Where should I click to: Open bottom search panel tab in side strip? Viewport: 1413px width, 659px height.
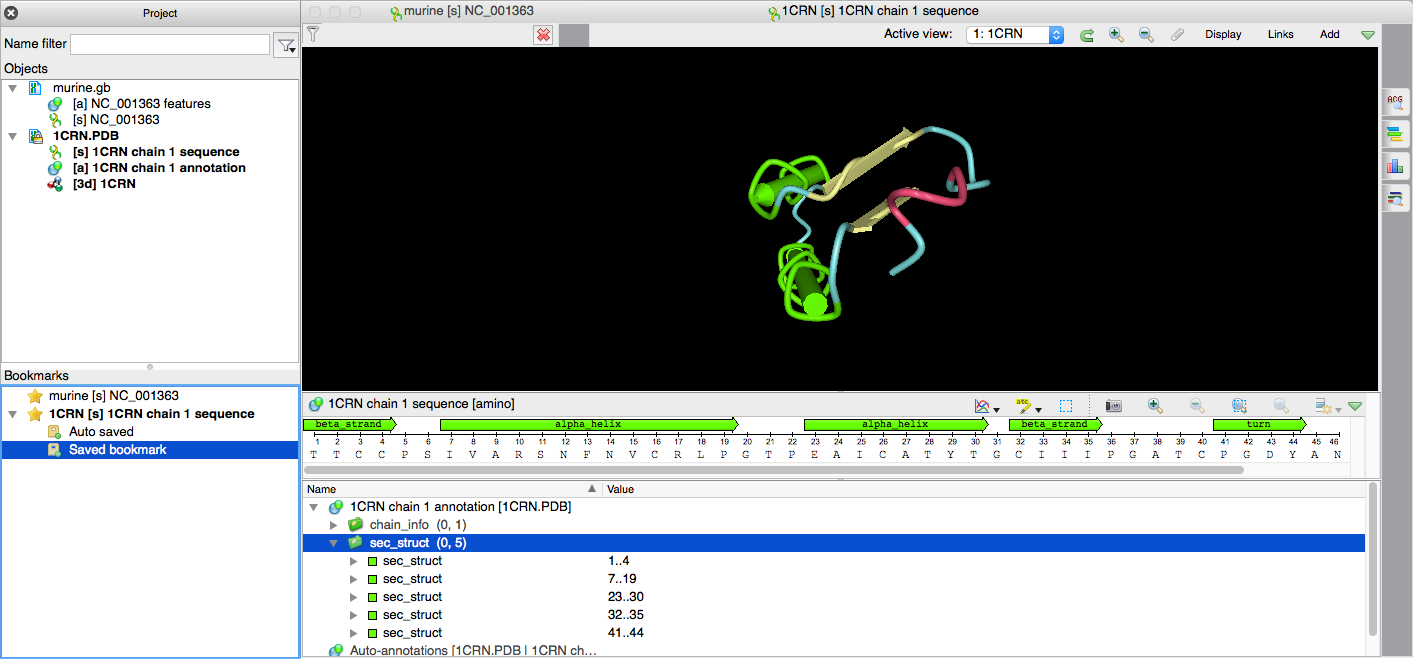(x=1395, y=198)
